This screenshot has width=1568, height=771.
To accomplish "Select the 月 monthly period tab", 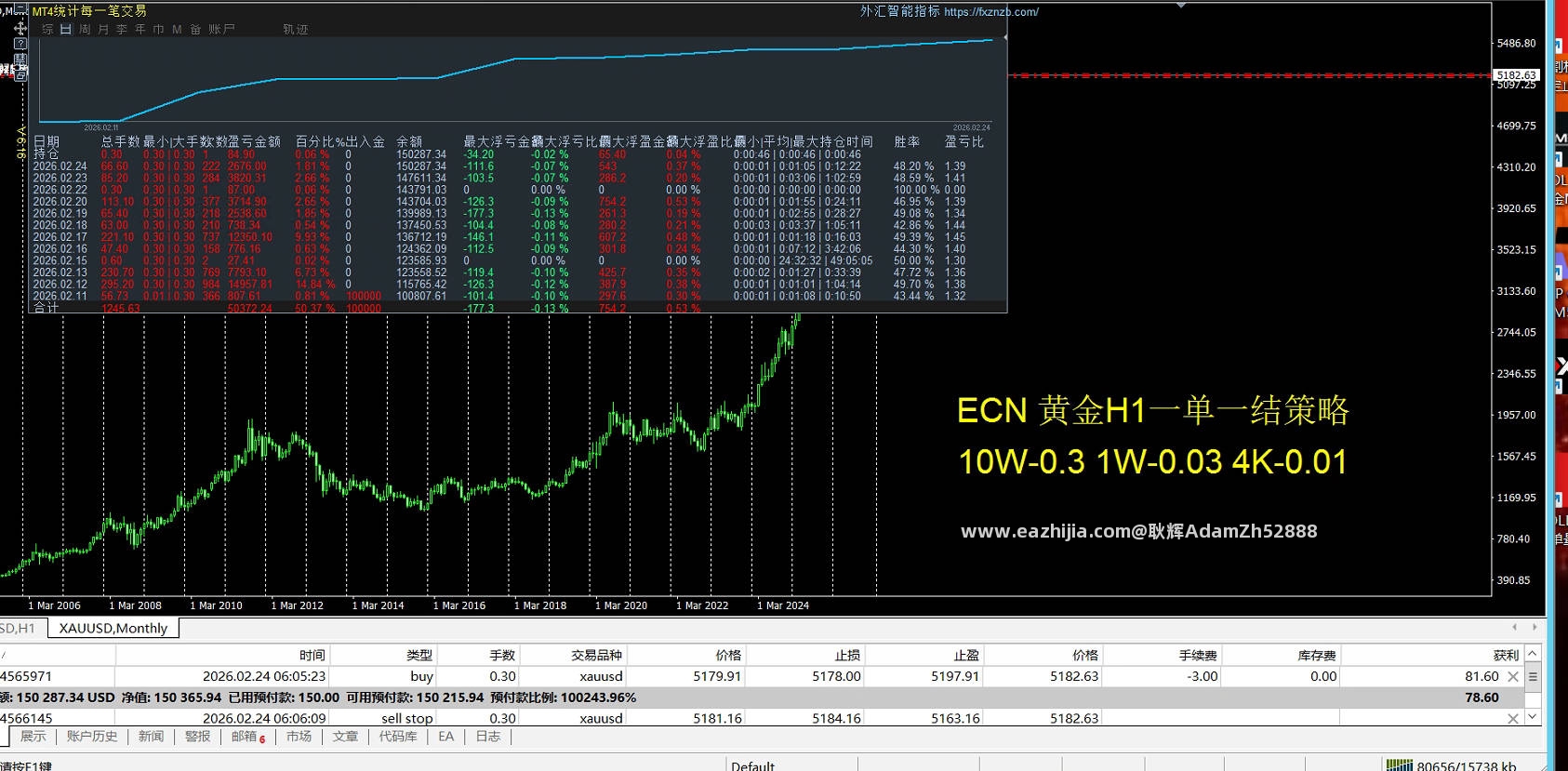I will point(103,30).
